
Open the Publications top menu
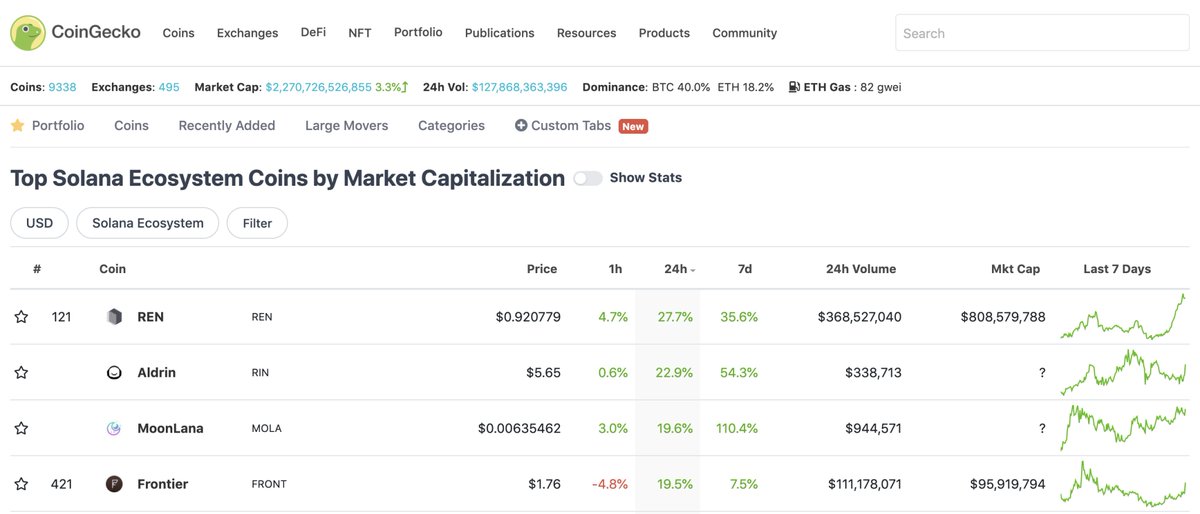(499, 33)
